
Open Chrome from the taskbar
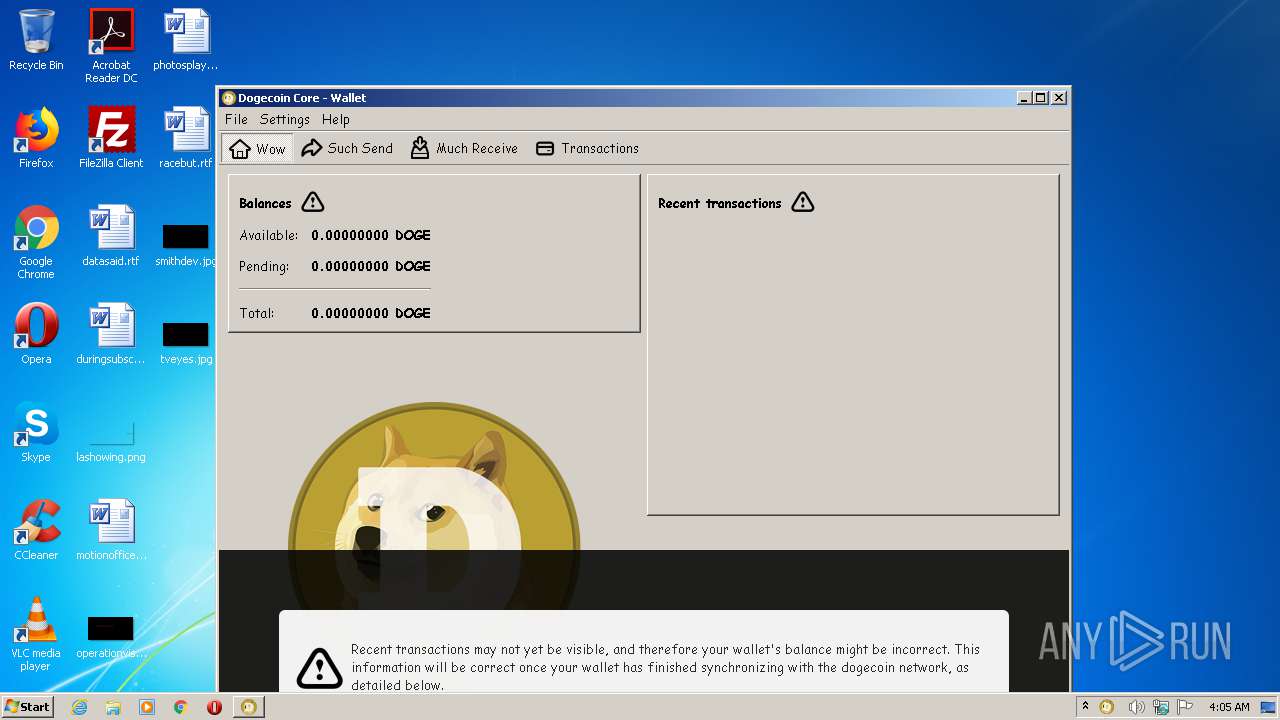coord(181,707)
